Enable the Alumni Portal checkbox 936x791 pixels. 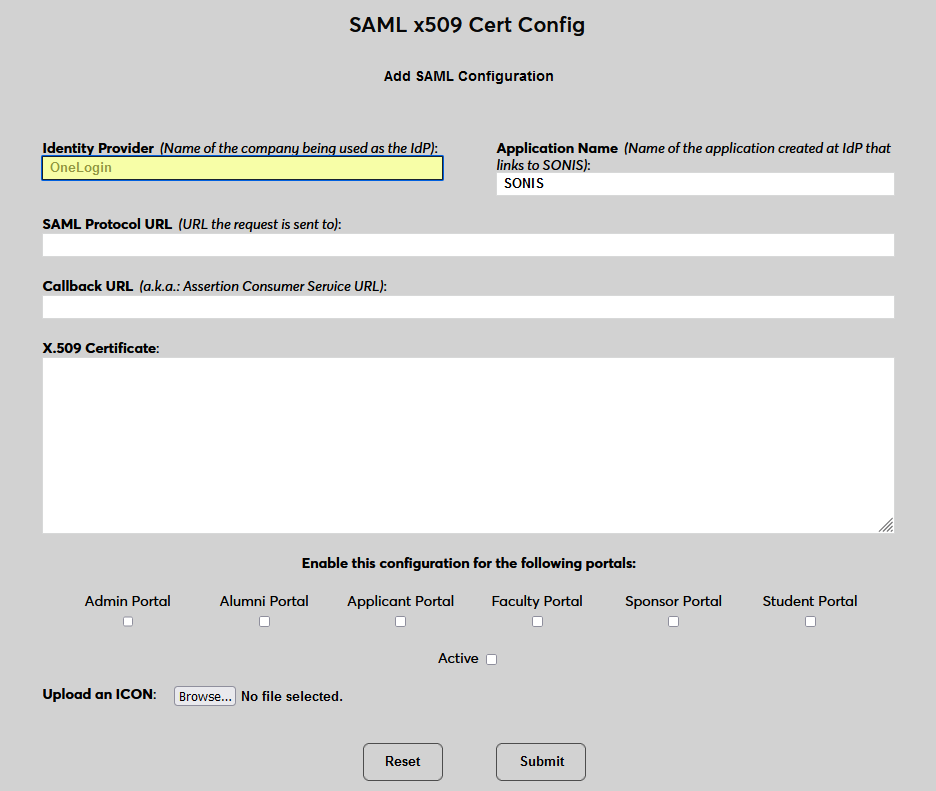[x=264, y=621]
